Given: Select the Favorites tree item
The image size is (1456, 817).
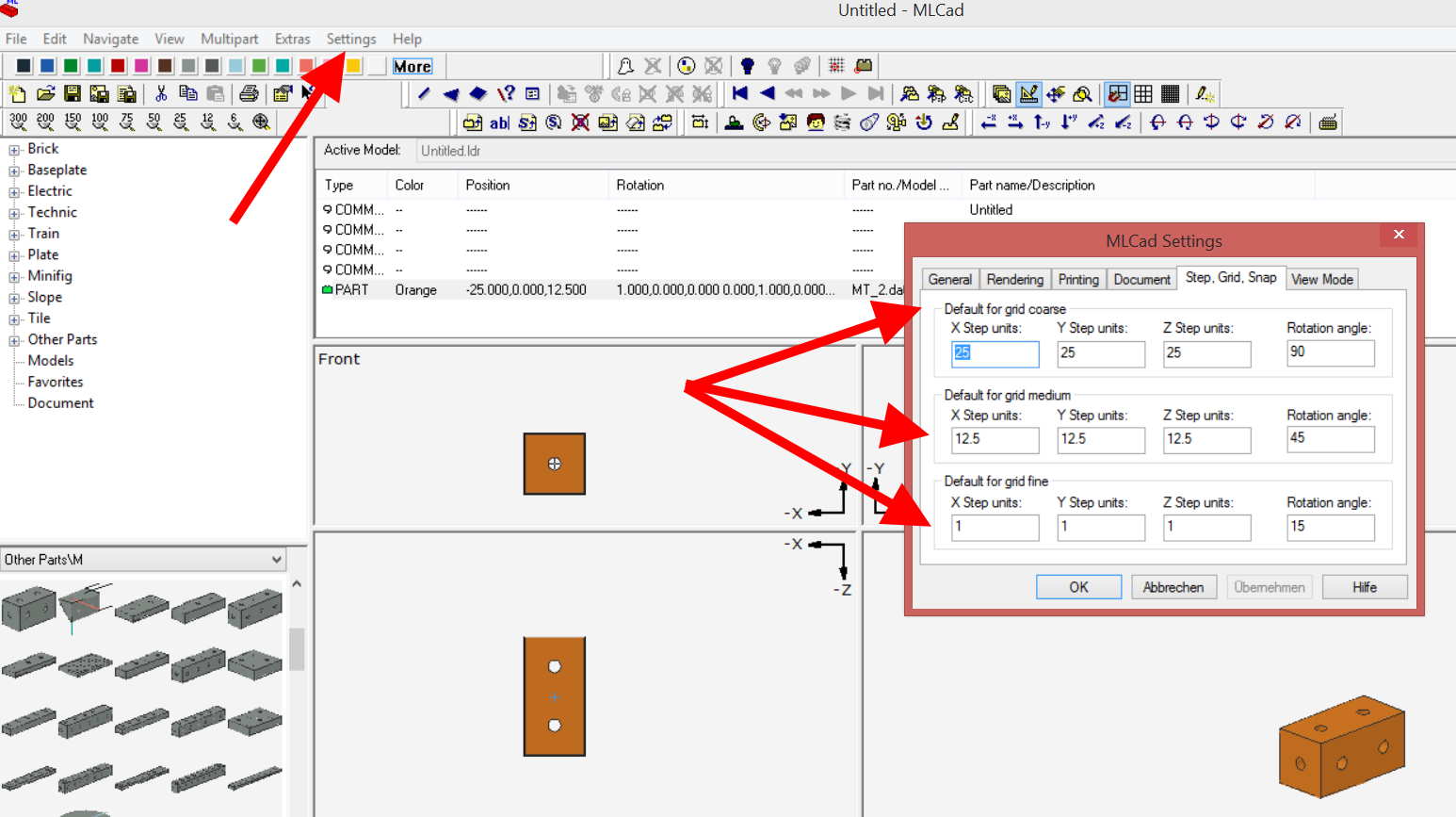Looking at the screenshot, I should pyautogui.click(x=56, y=382).
